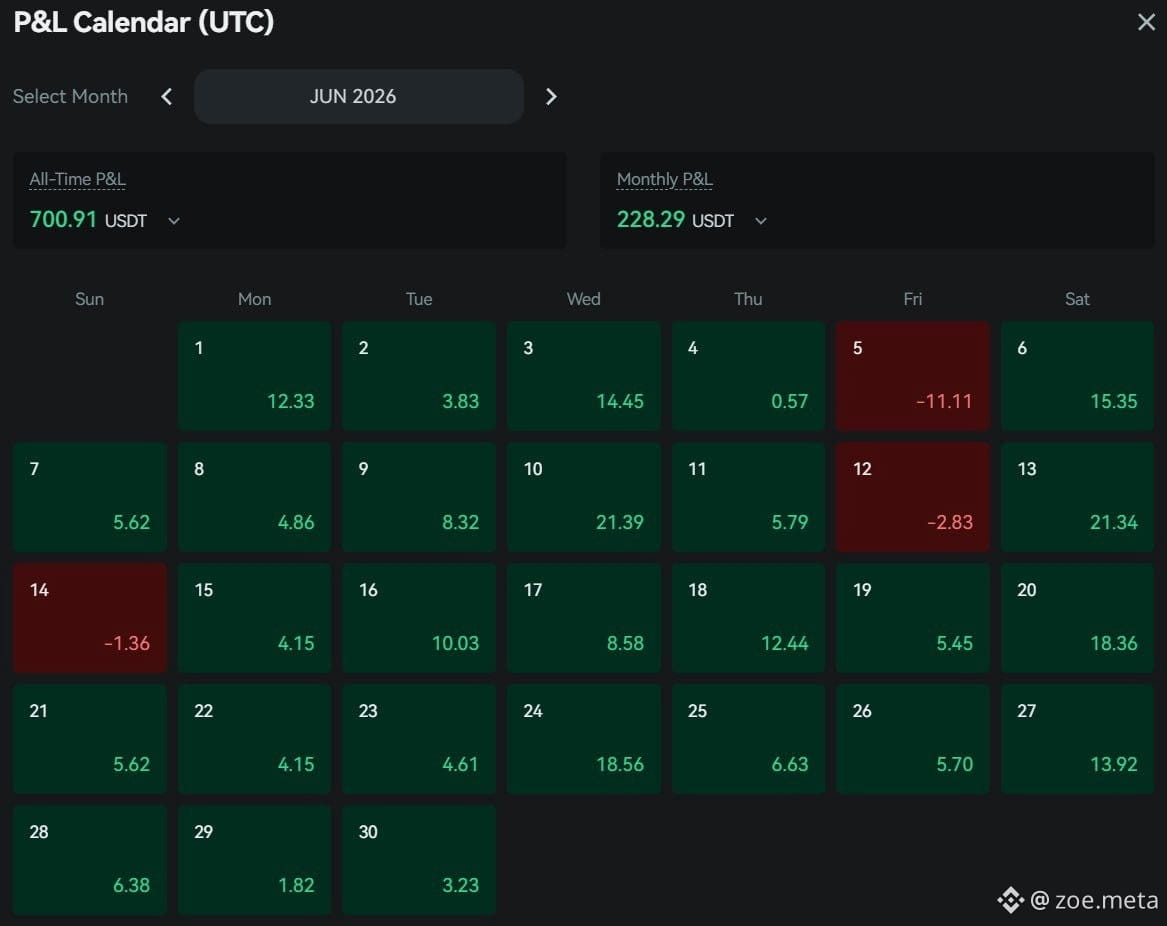Click the Wed column header
The width and height of the screenshot is (1167, 926).
tap(584, 299)
